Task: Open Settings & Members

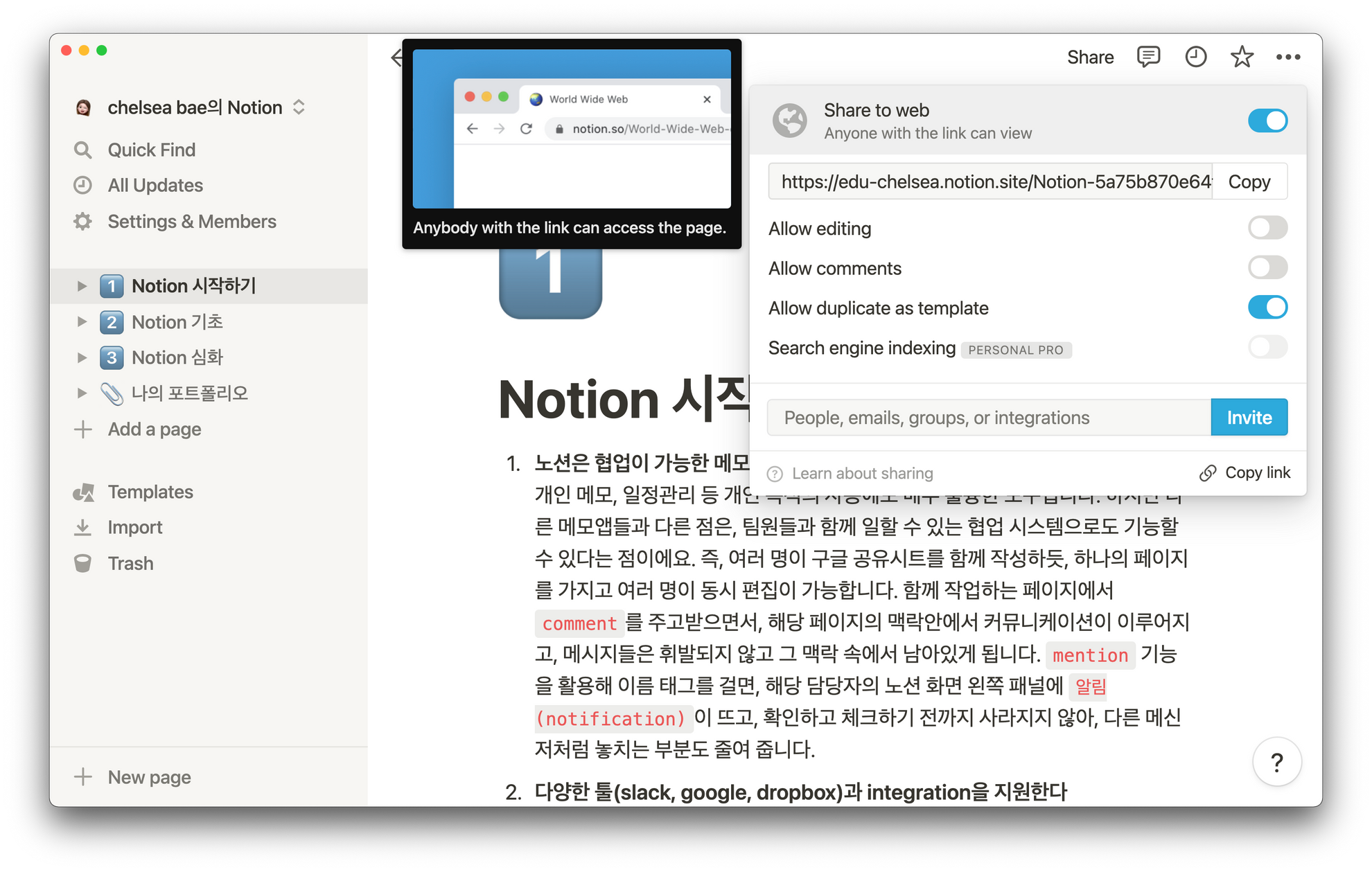Action: [192, 221]
